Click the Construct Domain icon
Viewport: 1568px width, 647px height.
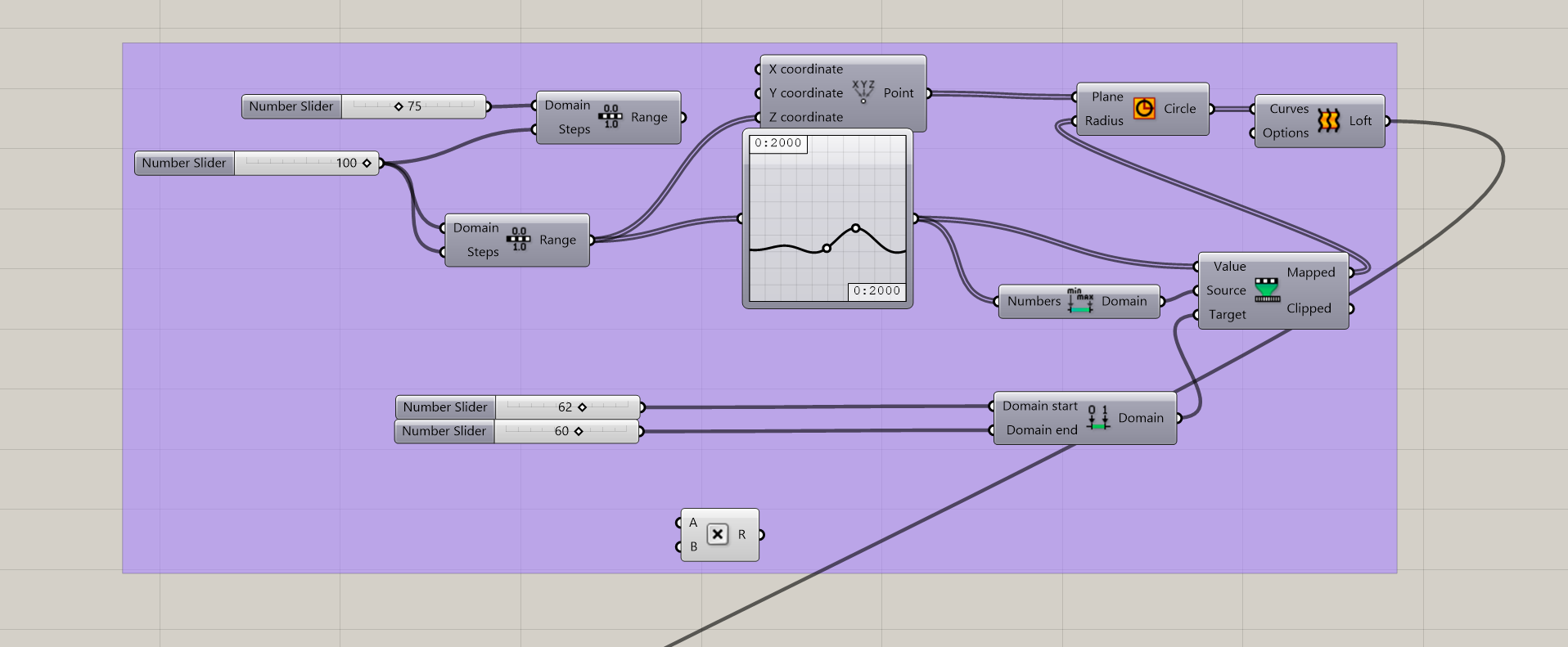pos(1097,418)
